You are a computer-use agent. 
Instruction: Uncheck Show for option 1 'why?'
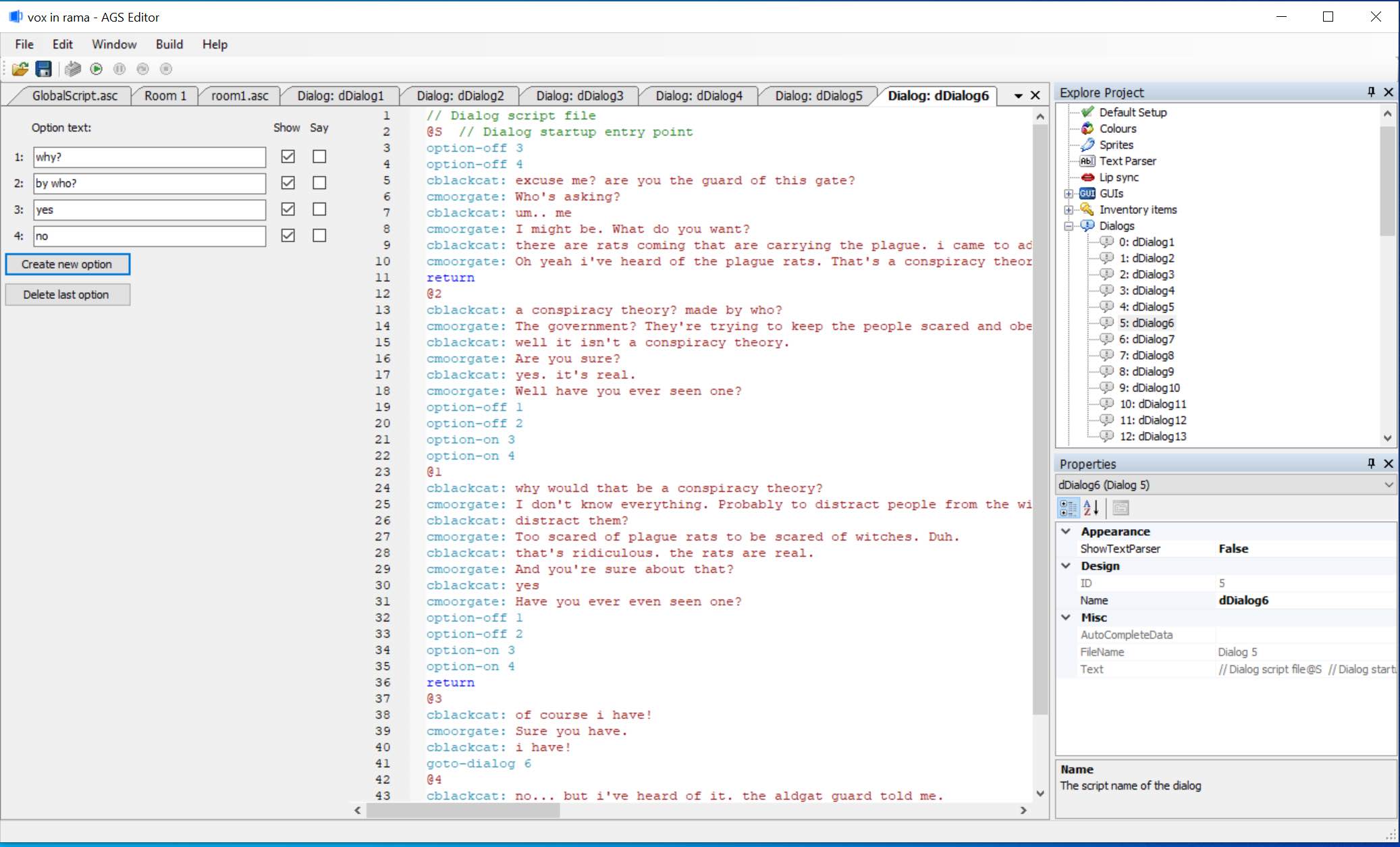pos(288,157)
